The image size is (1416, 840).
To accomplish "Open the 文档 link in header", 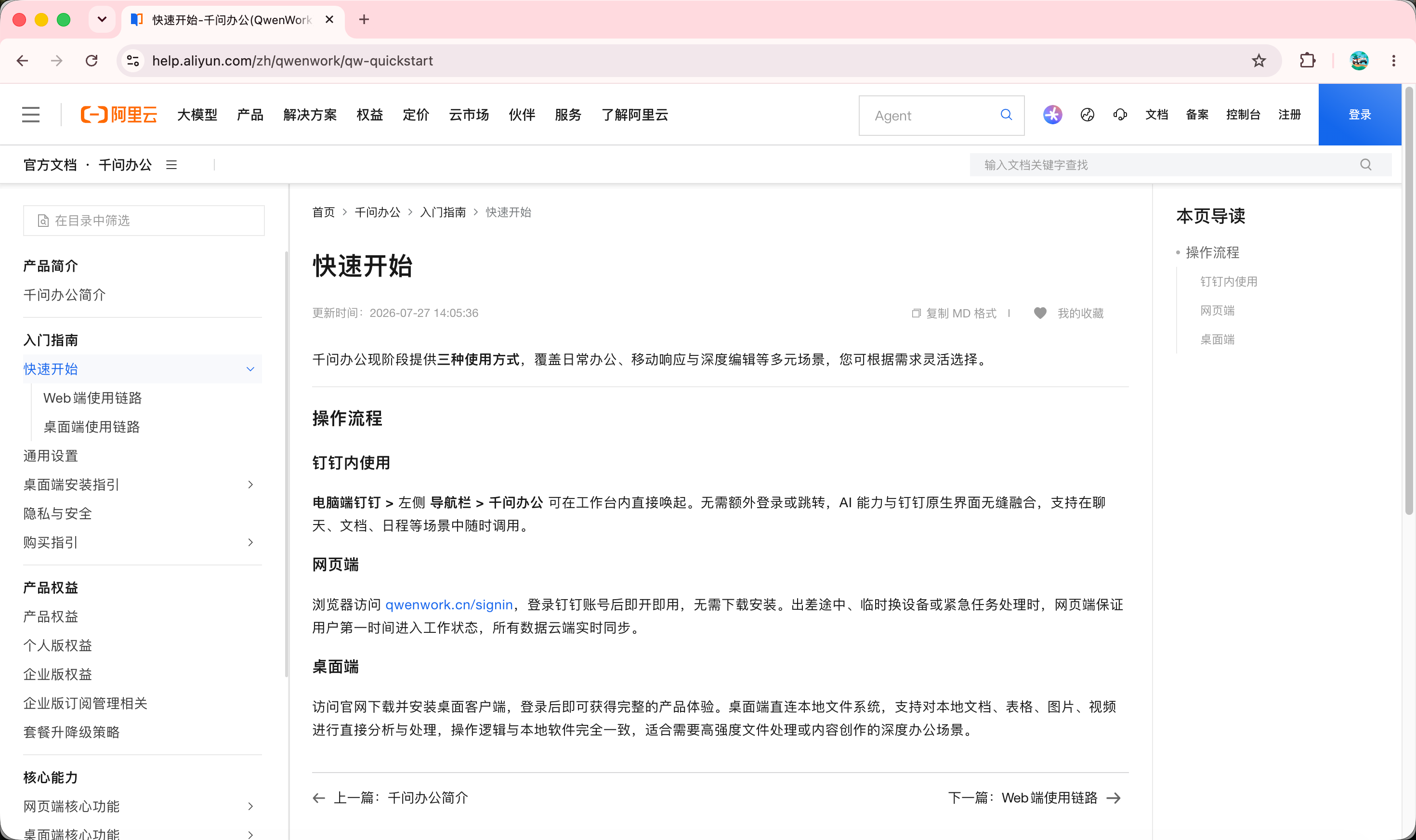I will 1156,115.
